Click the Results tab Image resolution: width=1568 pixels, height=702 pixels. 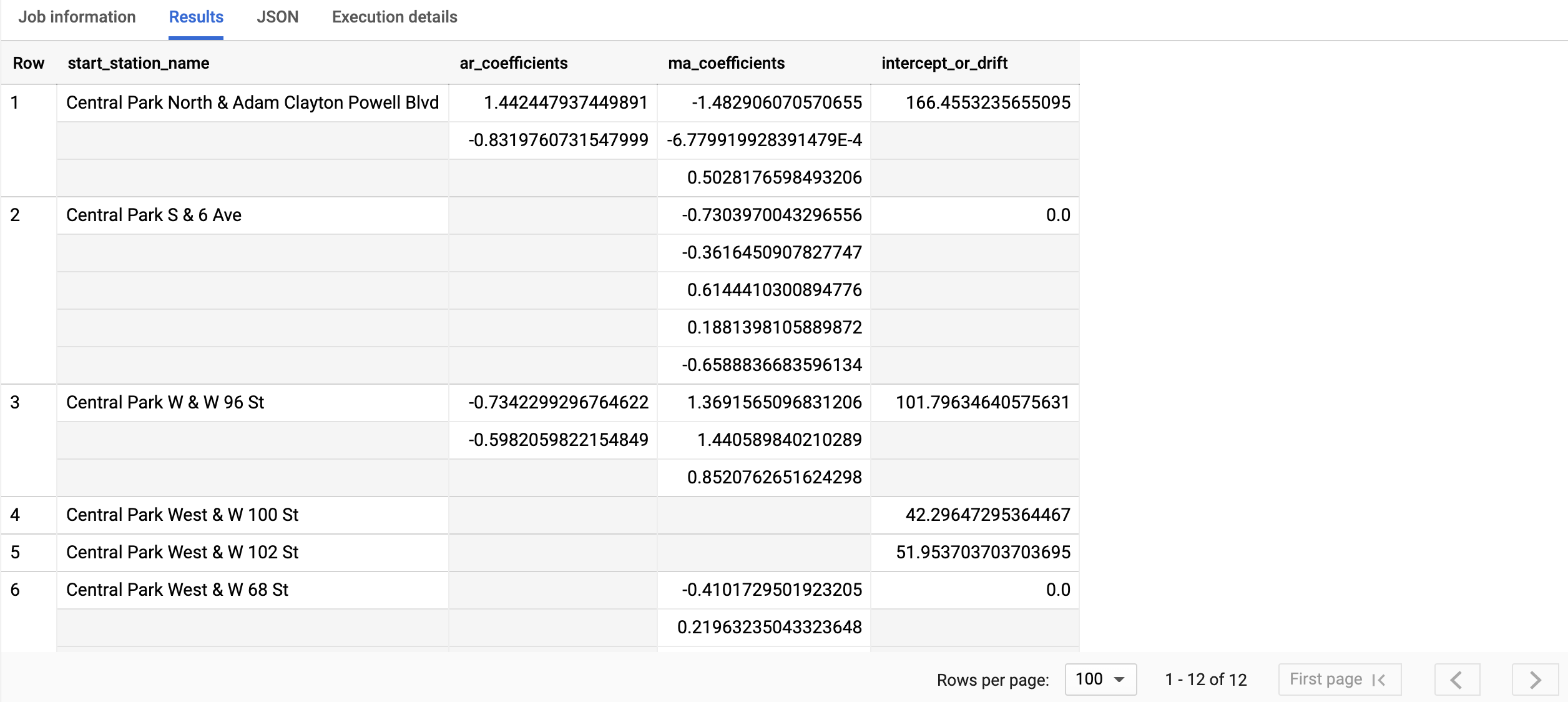[195, 16]
